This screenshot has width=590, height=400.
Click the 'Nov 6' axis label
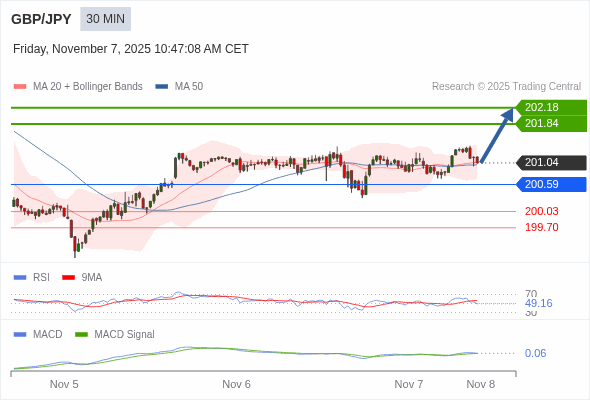[236, 384]
